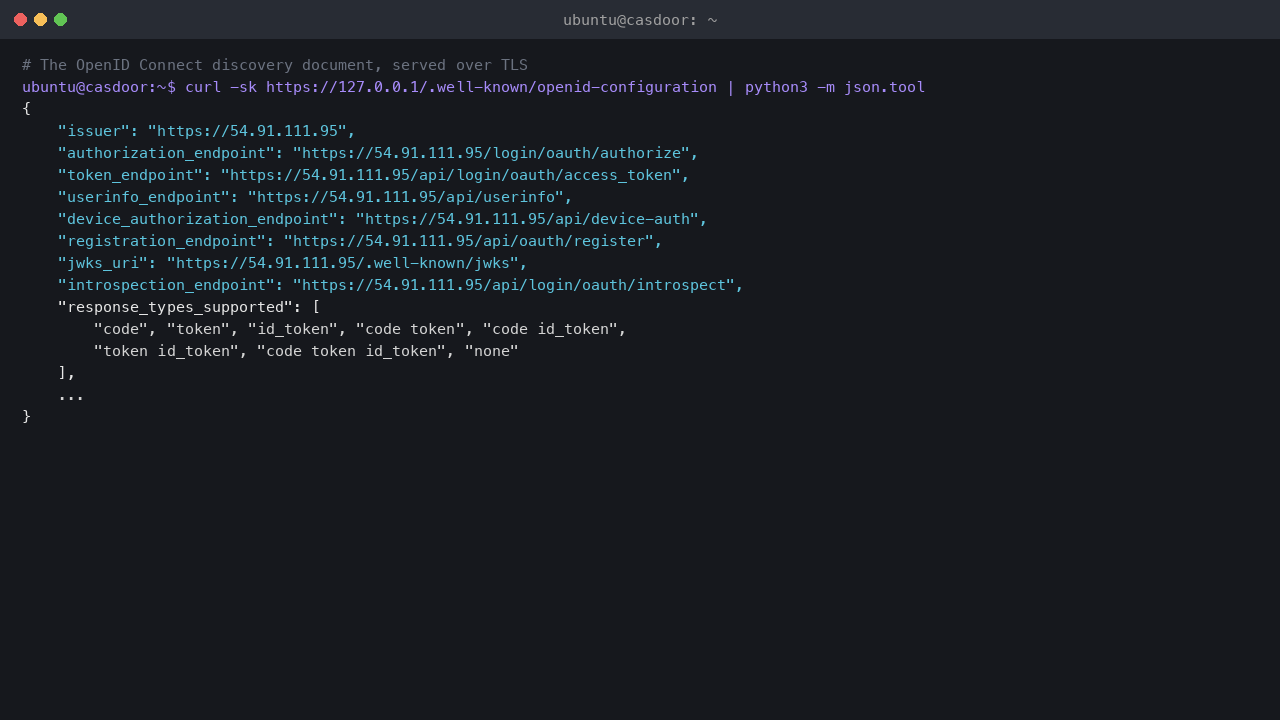
Task: Click the comment line about OpenID Connect discovery
Action: tap(275, 65)
